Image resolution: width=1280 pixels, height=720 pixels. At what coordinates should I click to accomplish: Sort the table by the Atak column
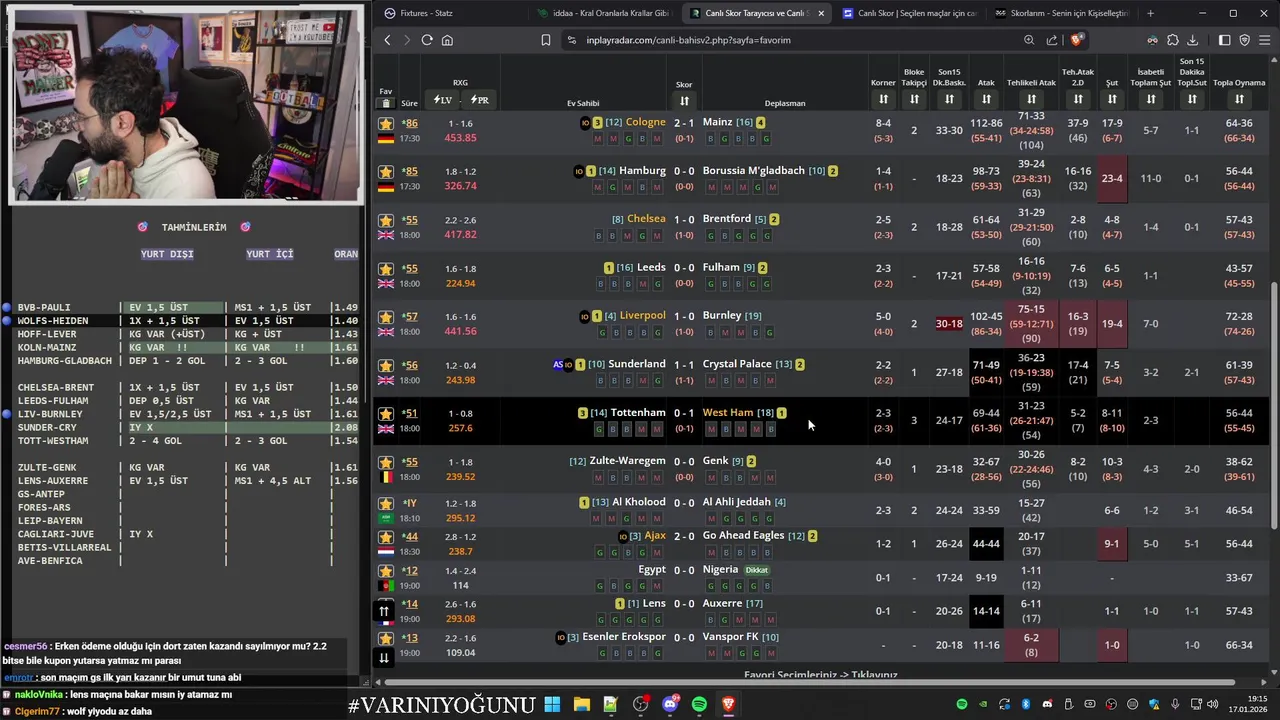click(x=986, y=99)
